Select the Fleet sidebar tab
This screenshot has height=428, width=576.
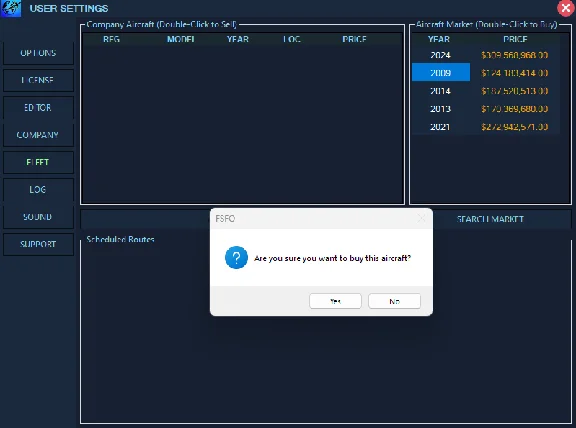pyautogui.click(x=38, y=162)
